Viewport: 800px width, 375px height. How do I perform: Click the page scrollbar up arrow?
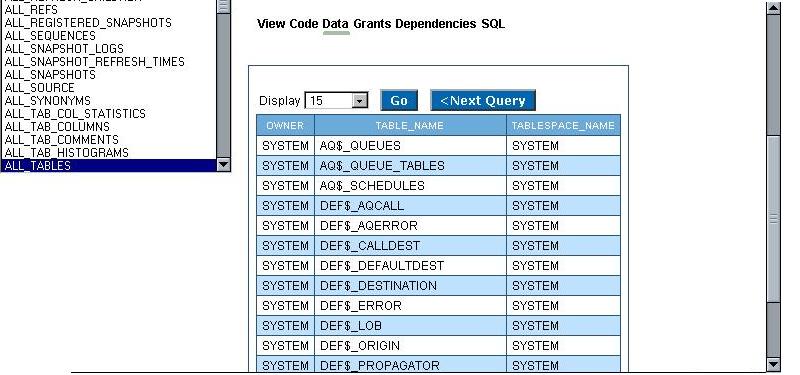[x=773, y=8]
